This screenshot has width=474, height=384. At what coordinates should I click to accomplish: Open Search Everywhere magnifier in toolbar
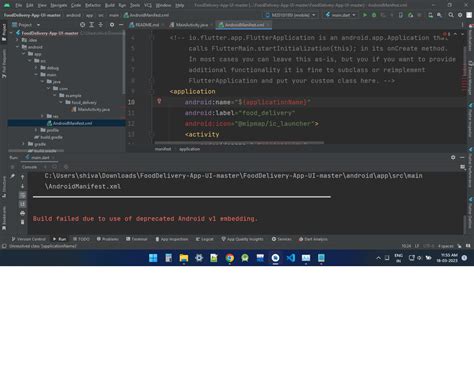(451, 15)
